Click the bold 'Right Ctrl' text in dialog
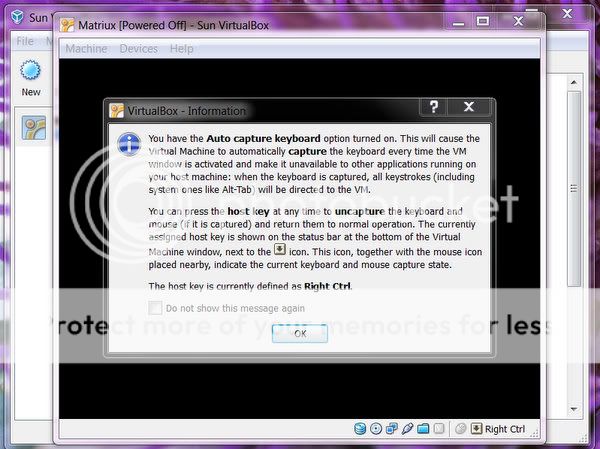 [x=327, y=286]
